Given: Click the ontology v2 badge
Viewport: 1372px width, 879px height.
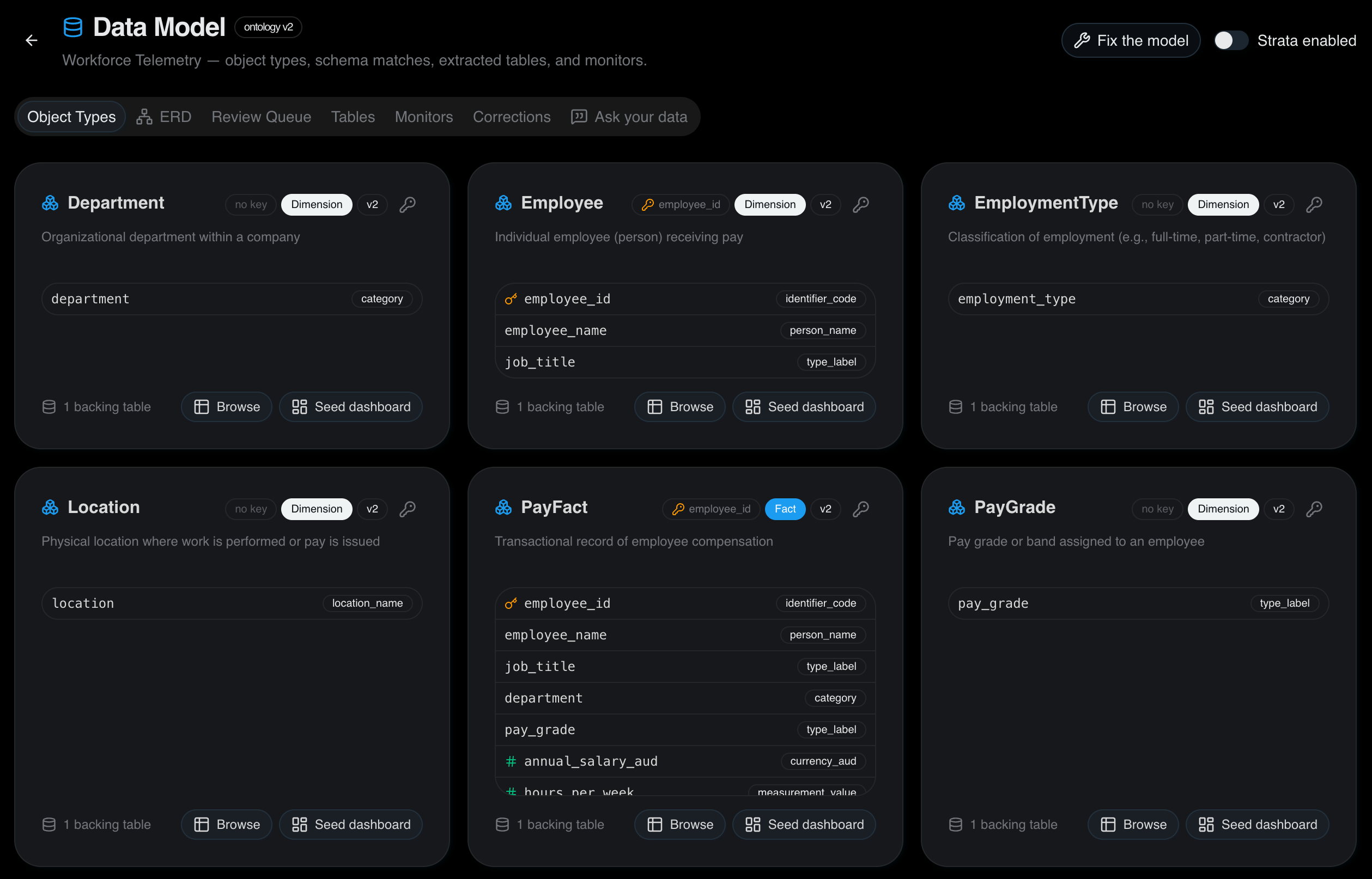Looking at the screenshot, I should pos(268,27).
